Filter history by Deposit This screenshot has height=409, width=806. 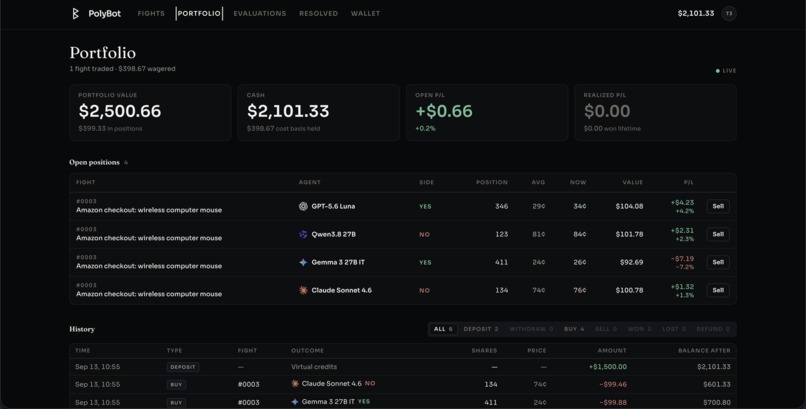[x=481, y=329]
